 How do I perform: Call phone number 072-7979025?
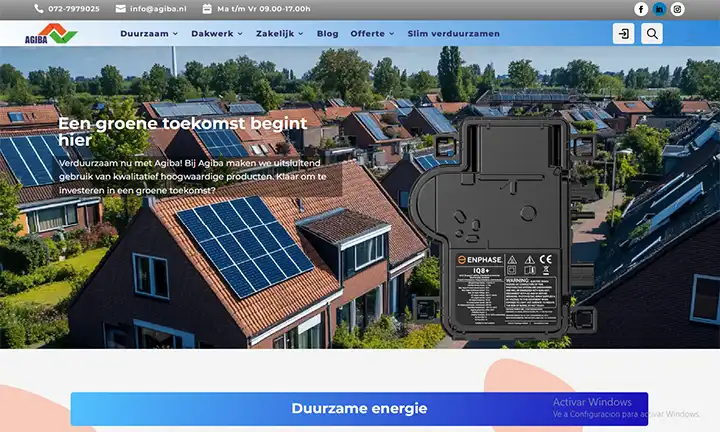(74, 9)
